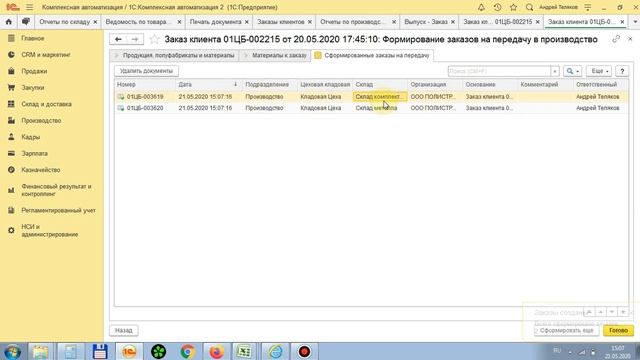Click Назад button
Image resolution: width=640 pixels, height=360 pixels.
click(x=124, y=330)
